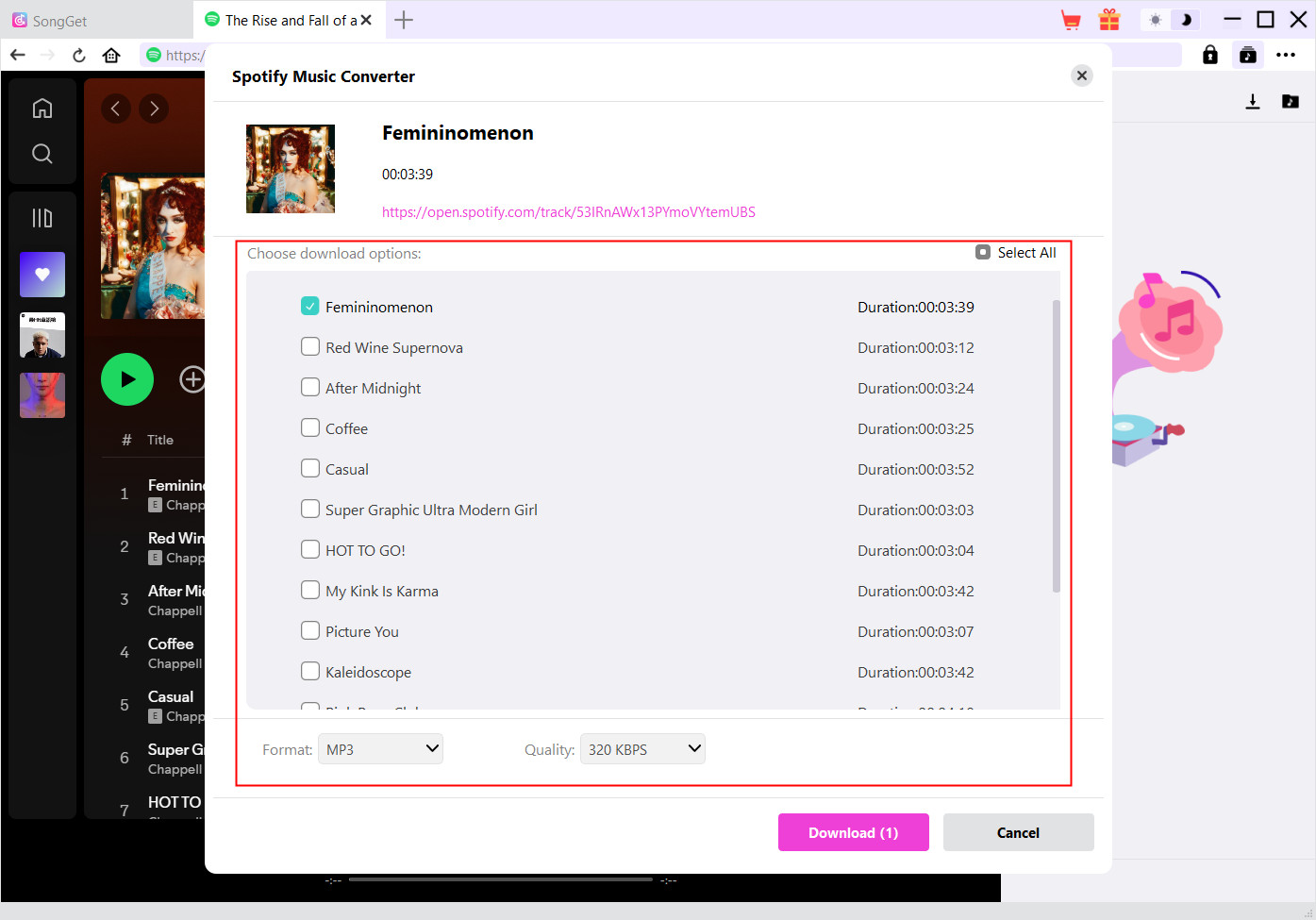Check Super Graphic Ultra Modern Girl checkbox
Viewport: 1316px width, 920px height.
tap(310, 509)
